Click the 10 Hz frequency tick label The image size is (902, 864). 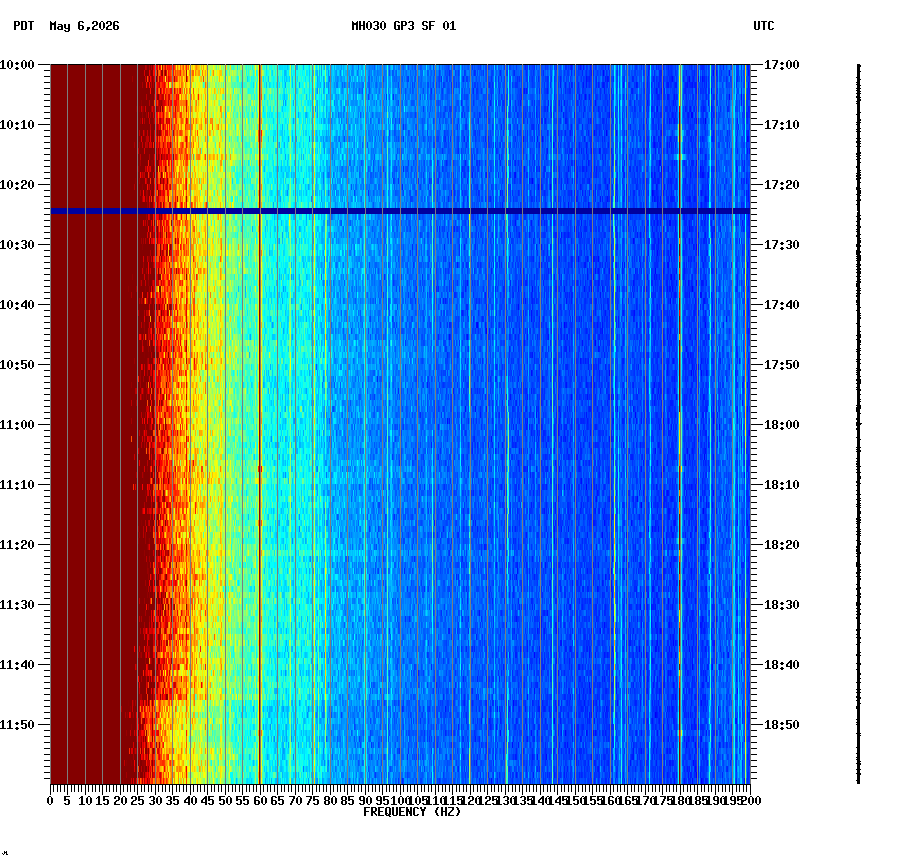[x=85, y=801]
